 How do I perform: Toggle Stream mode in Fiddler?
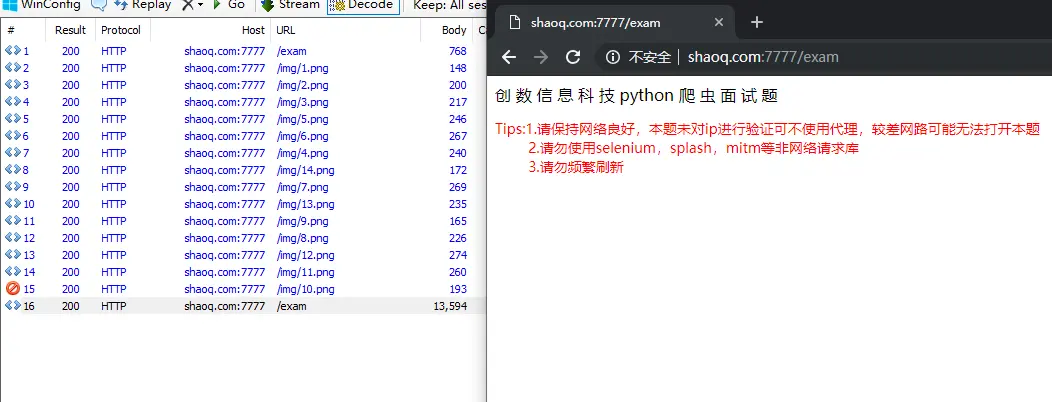pyautogui.click(x=291, y=5)
